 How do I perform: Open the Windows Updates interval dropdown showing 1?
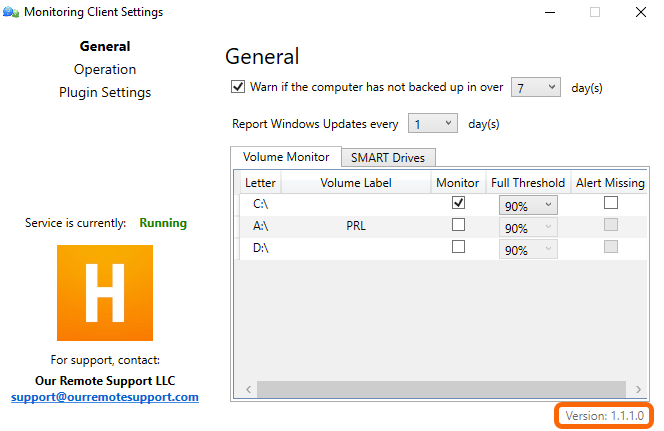(x=432, y=123)
